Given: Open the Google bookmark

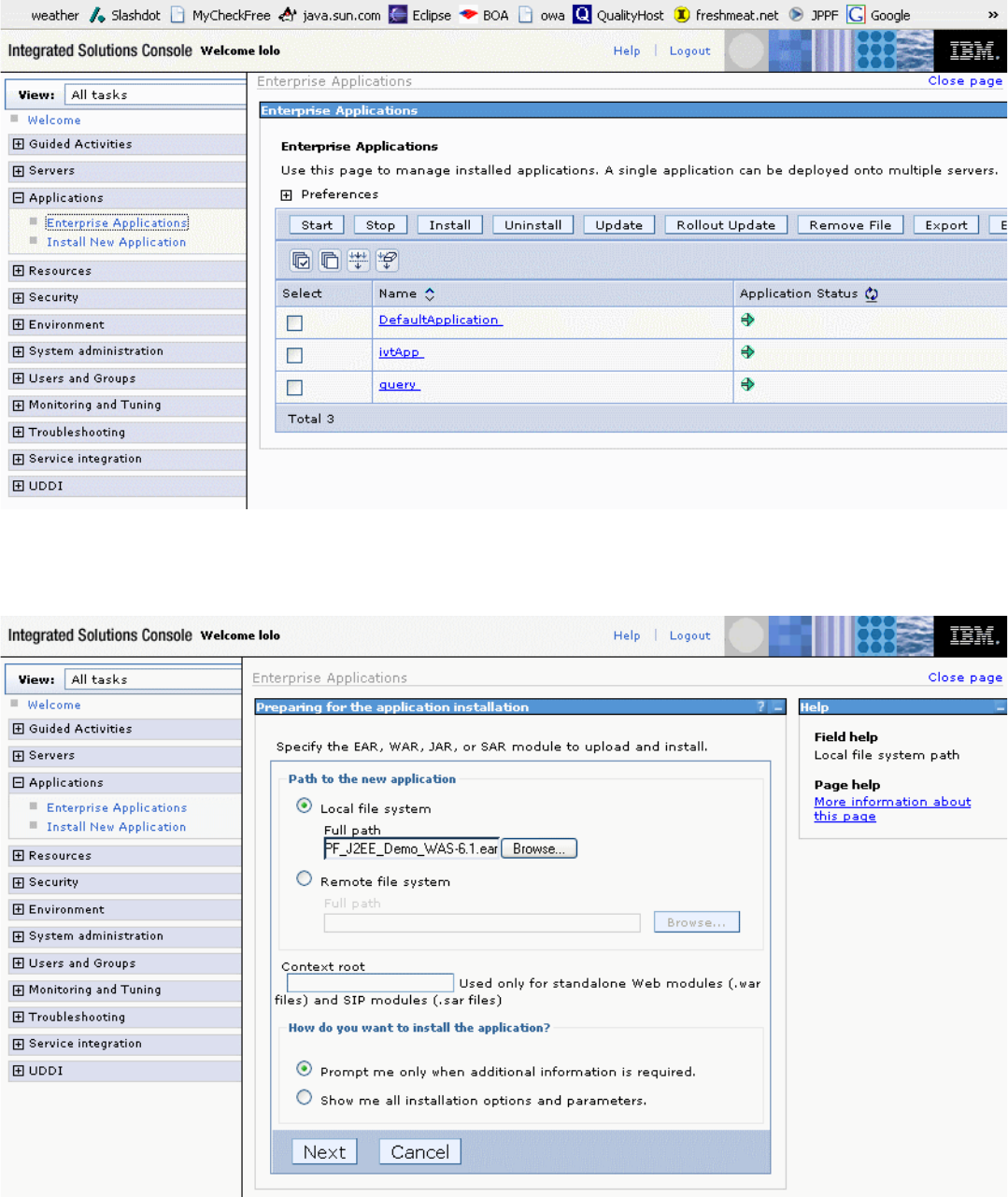Looking at the screenshot, I should 878,15.
